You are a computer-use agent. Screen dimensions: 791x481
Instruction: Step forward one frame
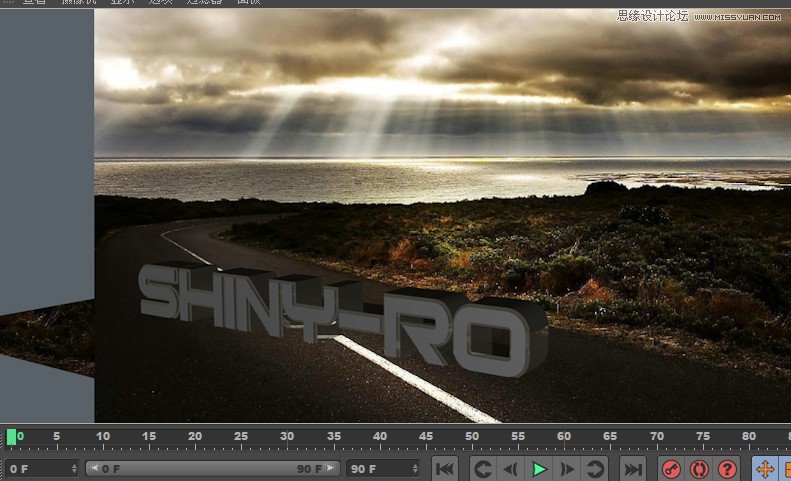[567, 469]
